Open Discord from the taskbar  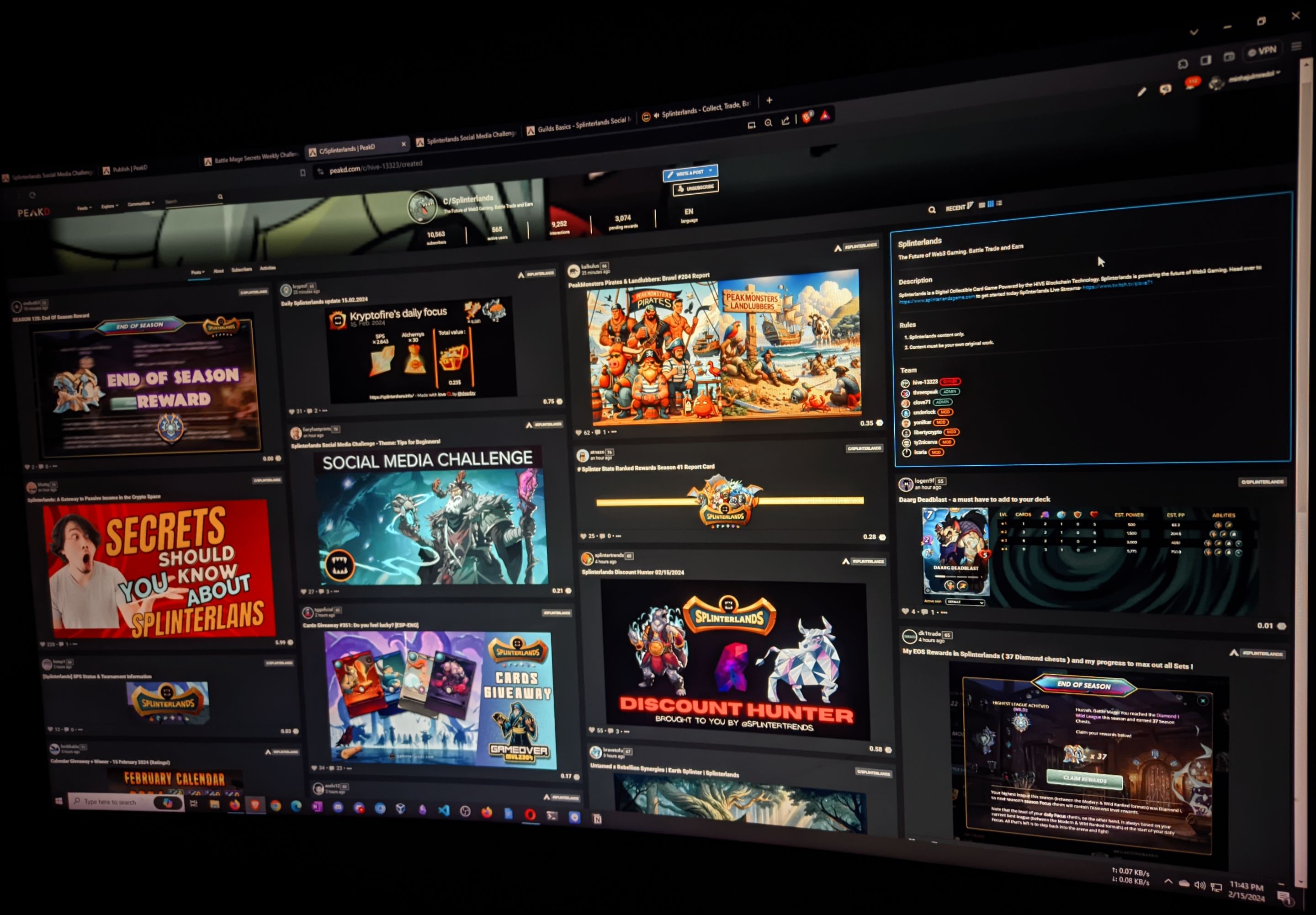coord(338,807)
